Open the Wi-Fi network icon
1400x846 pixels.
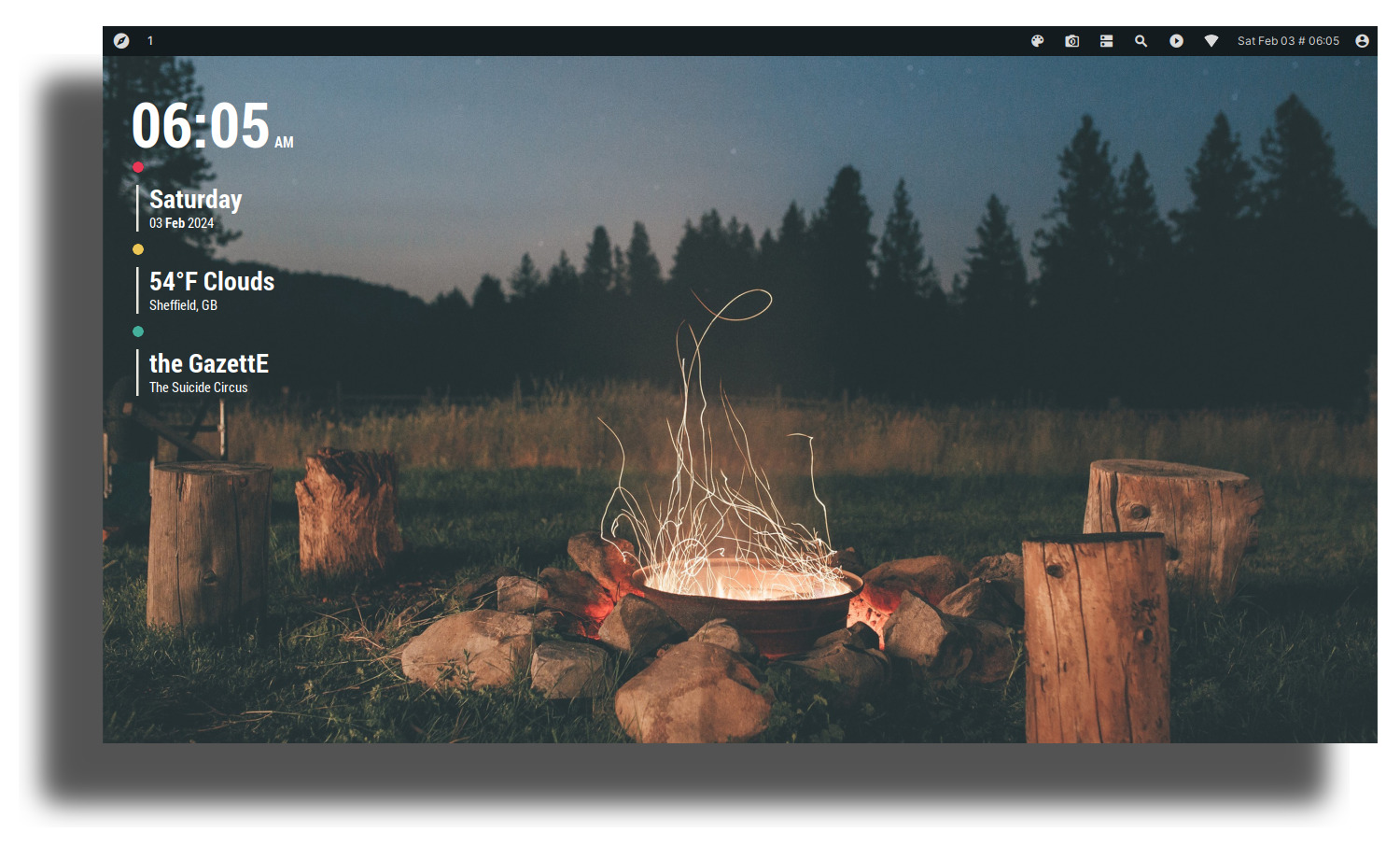click(x=1211, y=41)
